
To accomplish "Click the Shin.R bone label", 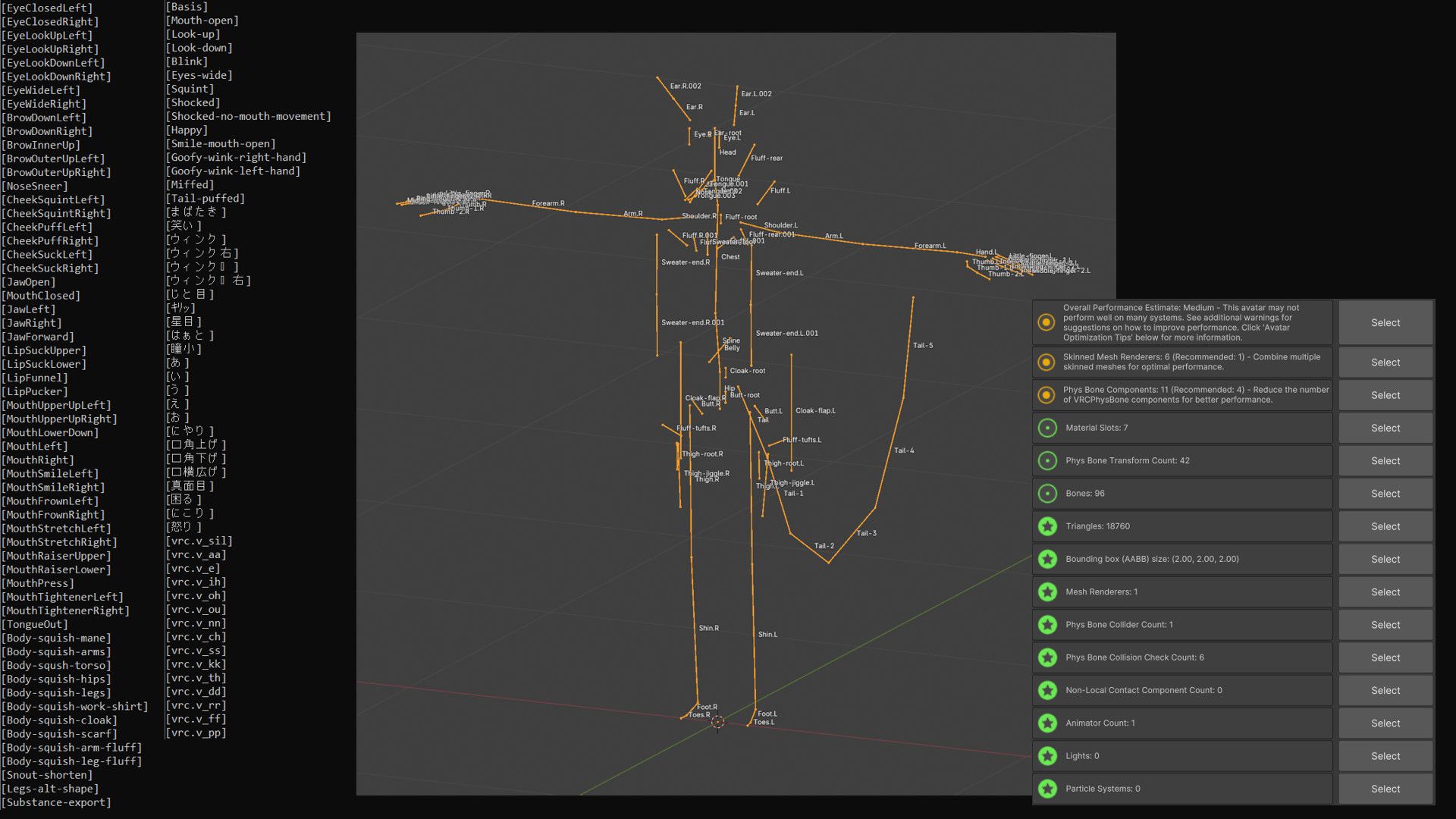I will pos(709,629).
